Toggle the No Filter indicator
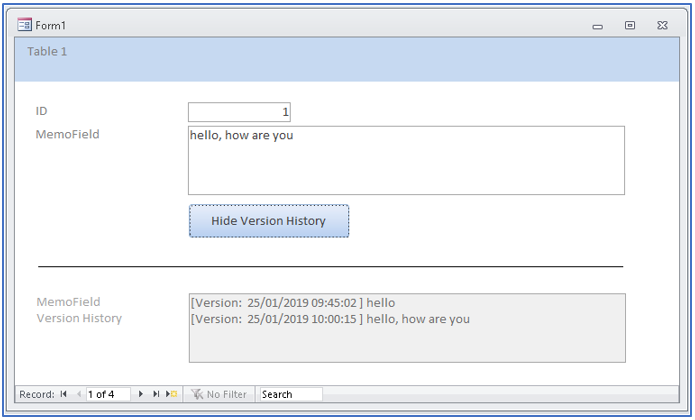The image size is (695, 420). (x=219, y=394)
